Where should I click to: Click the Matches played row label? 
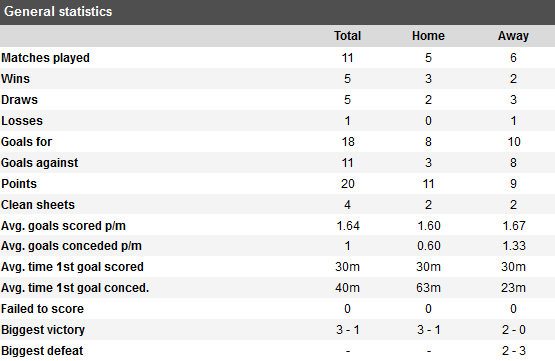pyautogui.click(x=45, y=58)
